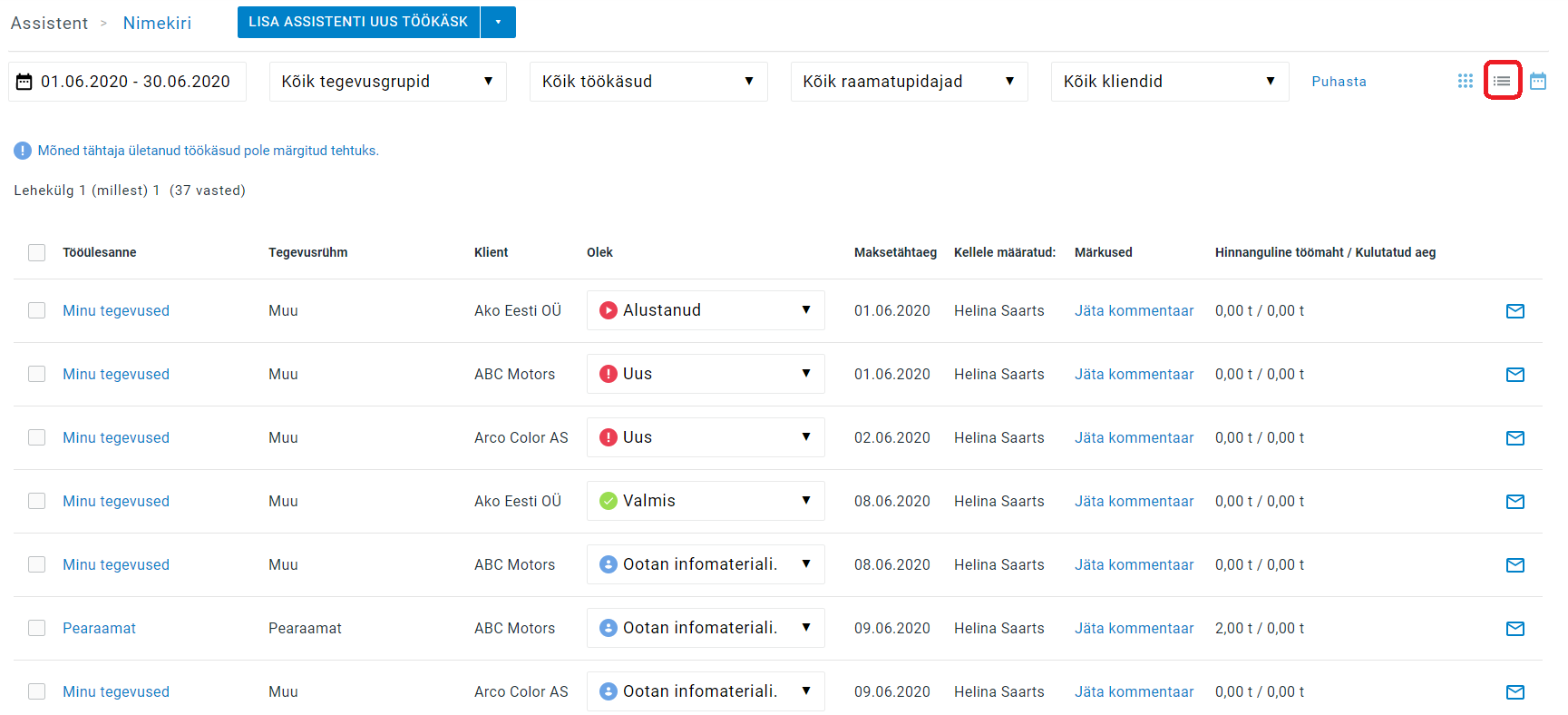Click the date range field 01.06.2020 - 30.06.2020
The image size is (1568, 715).
127,82
